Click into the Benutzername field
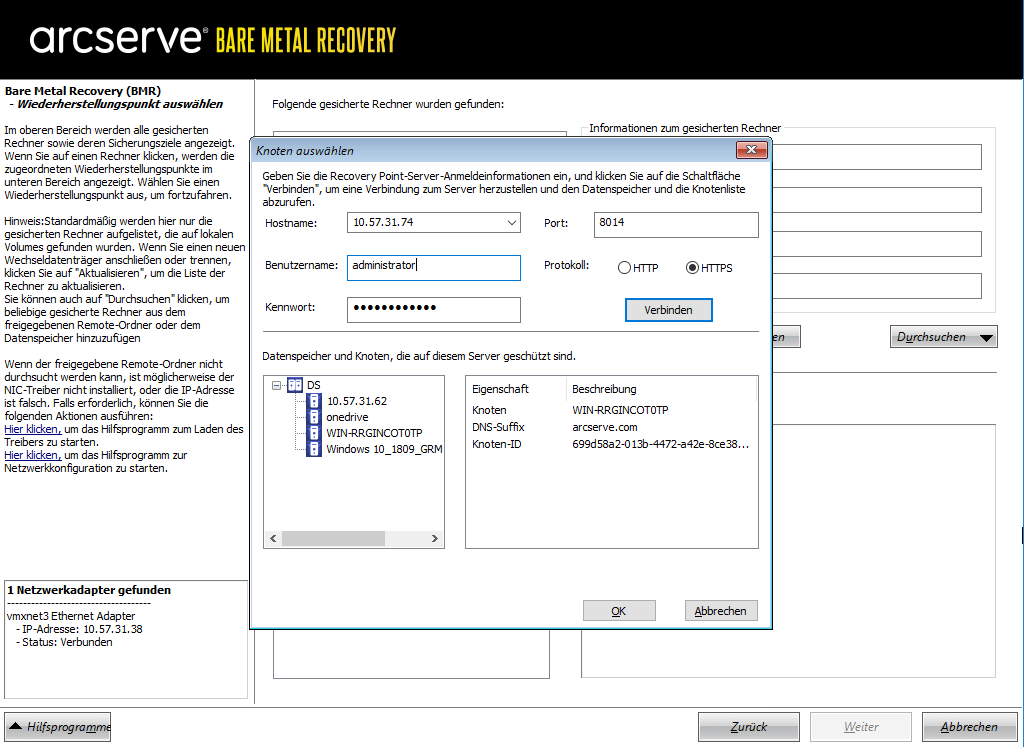1024x747 pixels. (x=434, y=268)
